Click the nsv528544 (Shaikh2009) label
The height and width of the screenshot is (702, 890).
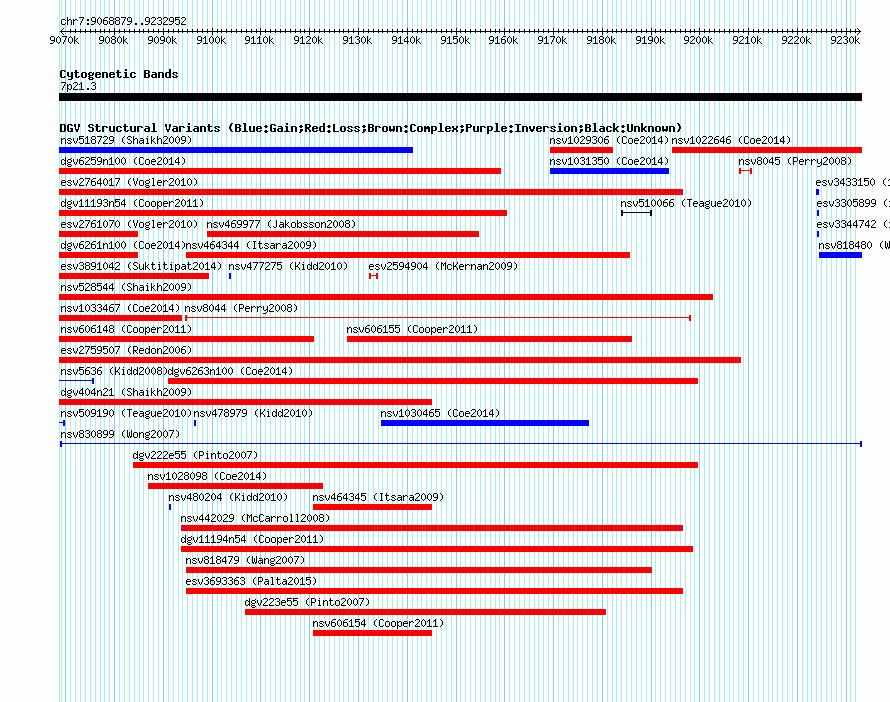[126, 287]
